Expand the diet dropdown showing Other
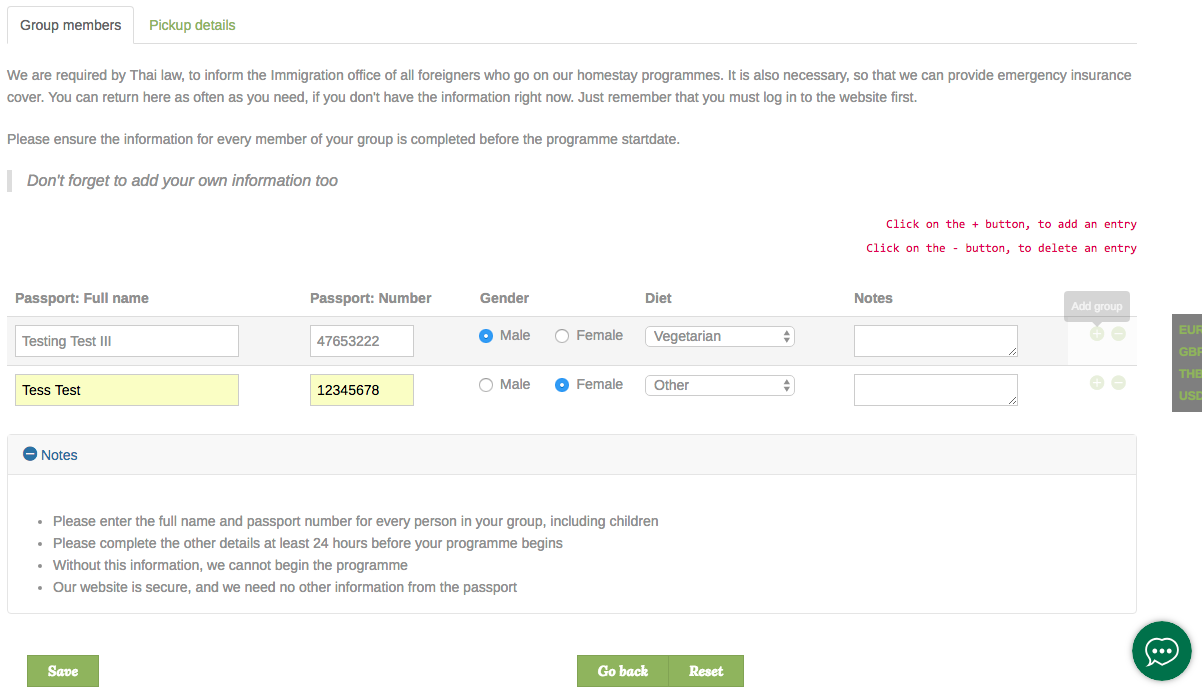The height and width of the screenshot is (697, 1202). pos(719,385)
